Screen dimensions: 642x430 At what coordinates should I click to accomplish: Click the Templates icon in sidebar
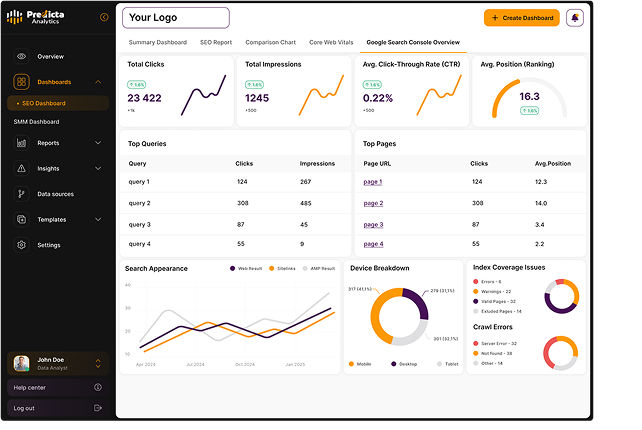click(22, 219)
